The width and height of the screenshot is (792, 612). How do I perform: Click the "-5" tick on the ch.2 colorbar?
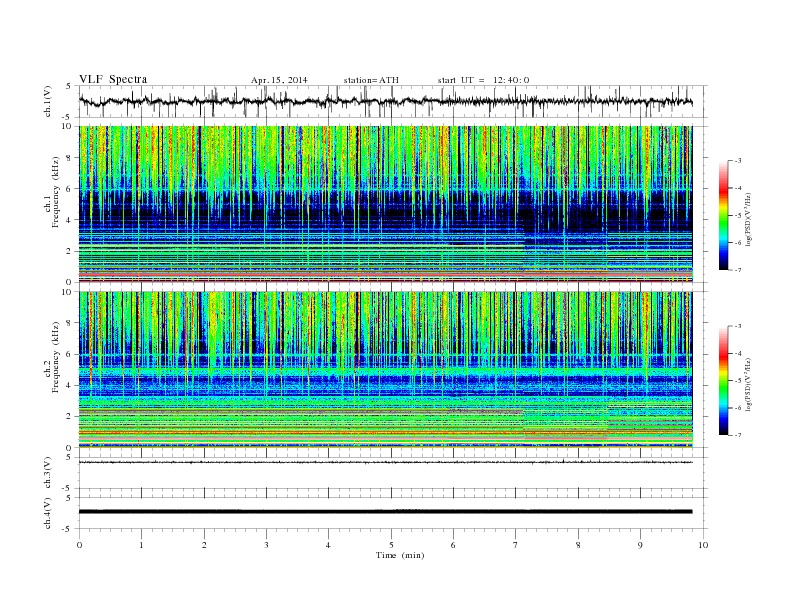point(738,380)
